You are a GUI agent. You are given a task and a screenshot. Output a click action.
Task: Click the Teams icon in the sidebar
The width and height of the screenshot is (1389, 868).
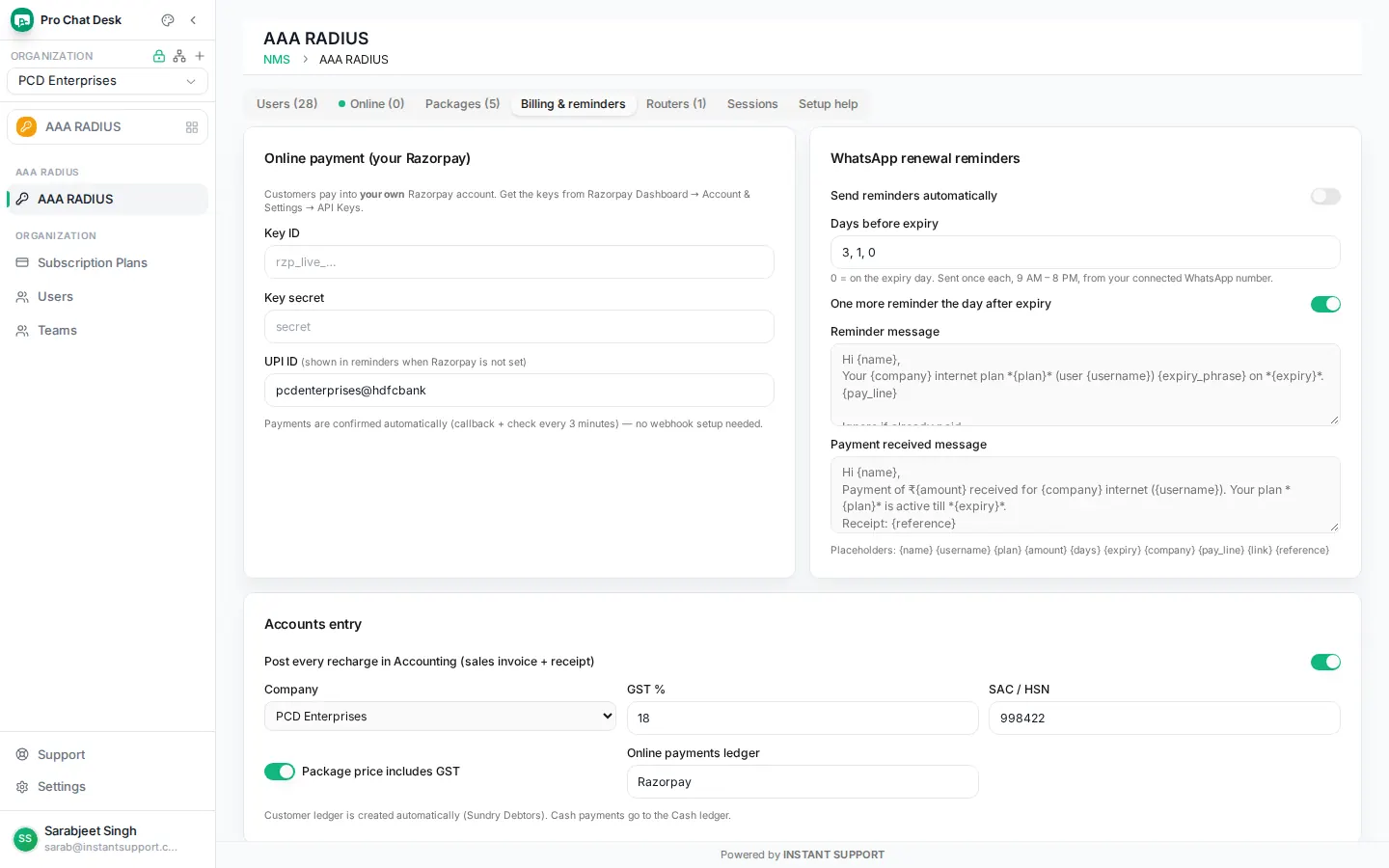coord(22,331)
